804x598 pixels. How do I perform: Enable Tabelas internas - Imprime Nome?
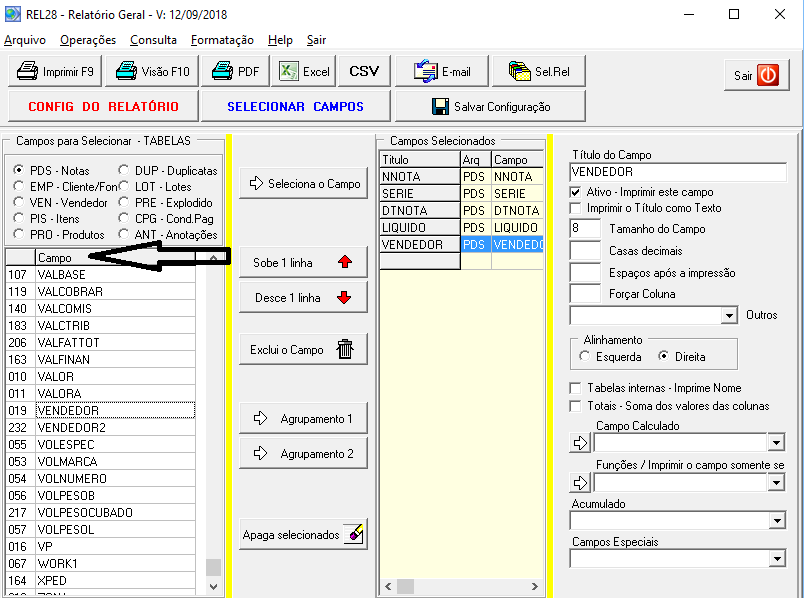[575, 388]
